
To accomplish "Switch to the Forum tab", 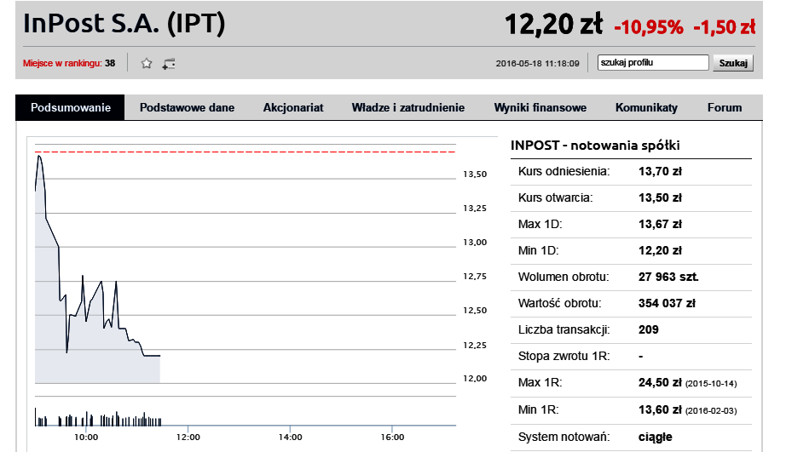I will click(x=724, y=107).
